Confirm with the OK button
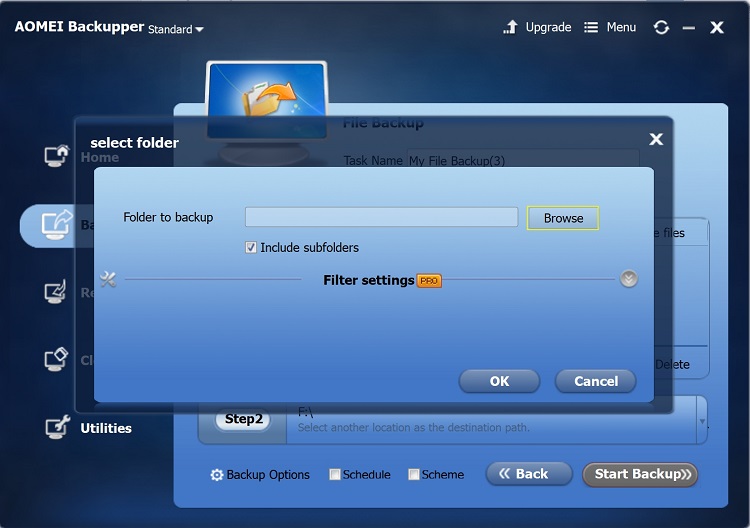The image size is (750, 528). 499,381
